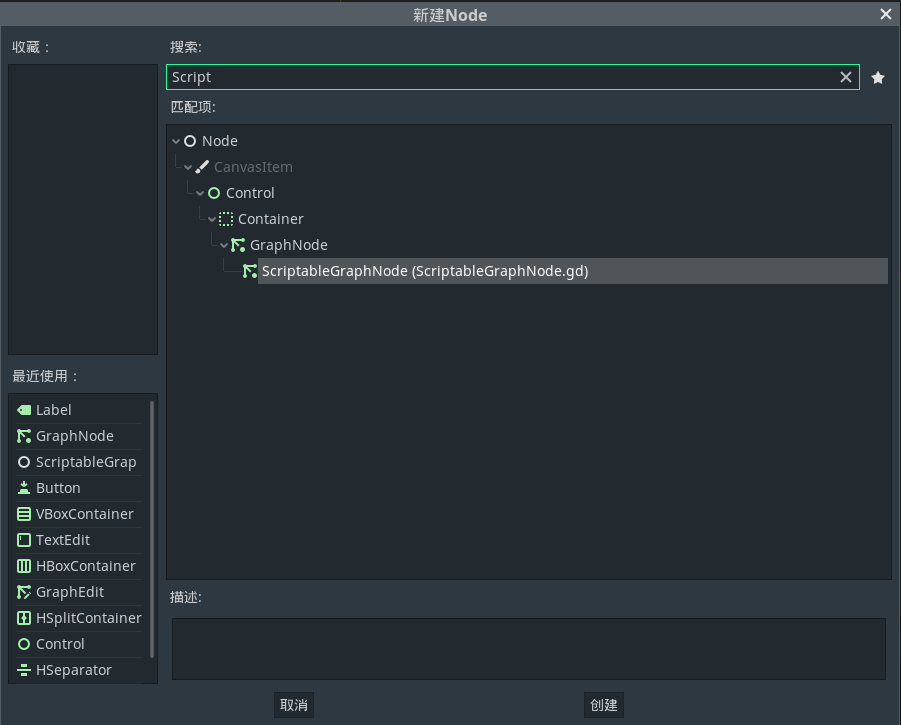Click the TextEdit icon in recent list
This screenshot has width=901, height=725.
point(22,539)
